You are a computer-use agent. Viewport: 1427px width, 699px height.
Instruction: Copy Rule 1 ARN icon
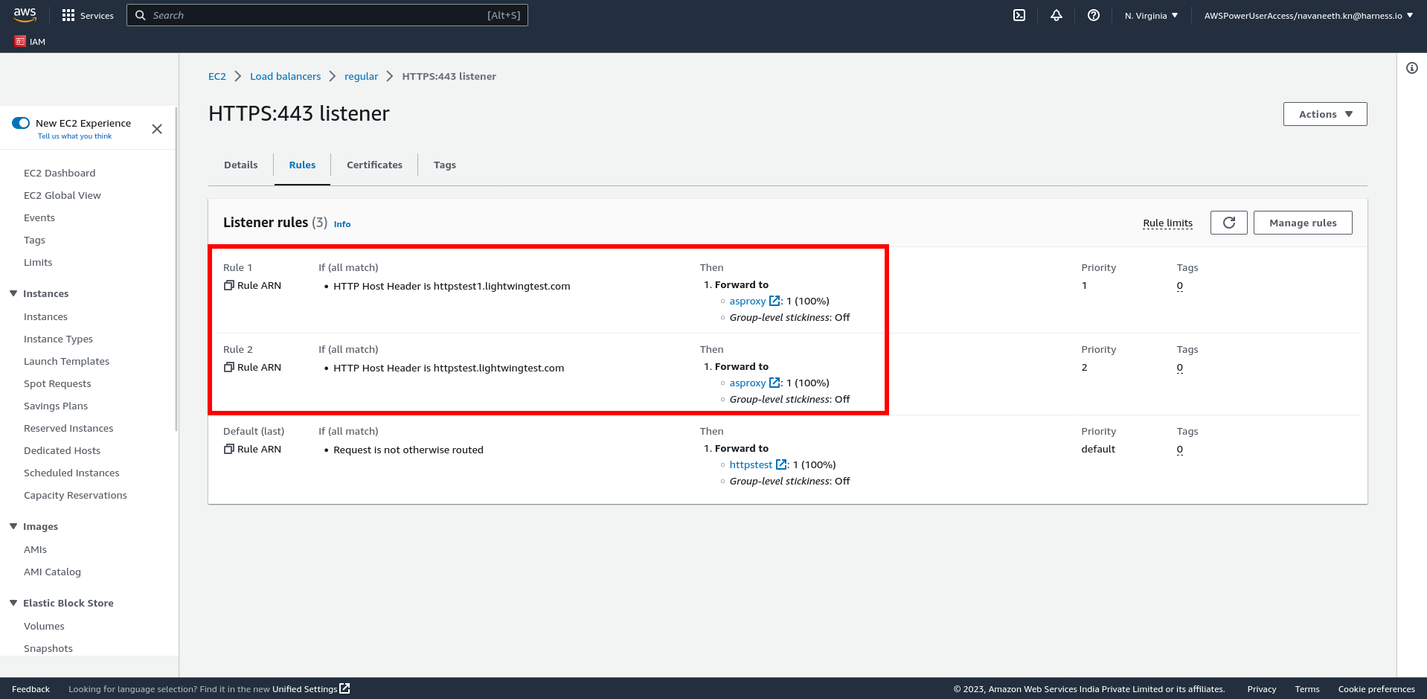229,286
